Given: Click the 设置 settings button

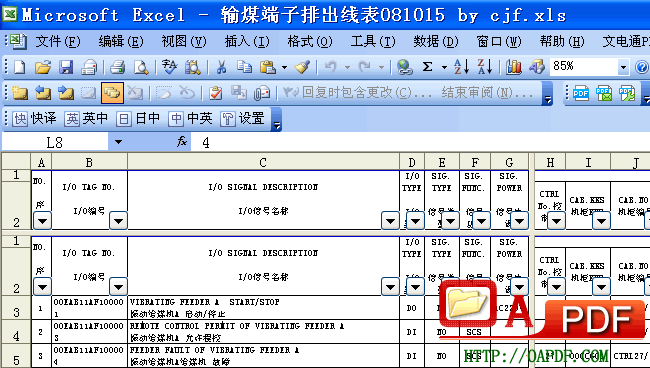Looking at the screenshot, I should tap(243, 119).
